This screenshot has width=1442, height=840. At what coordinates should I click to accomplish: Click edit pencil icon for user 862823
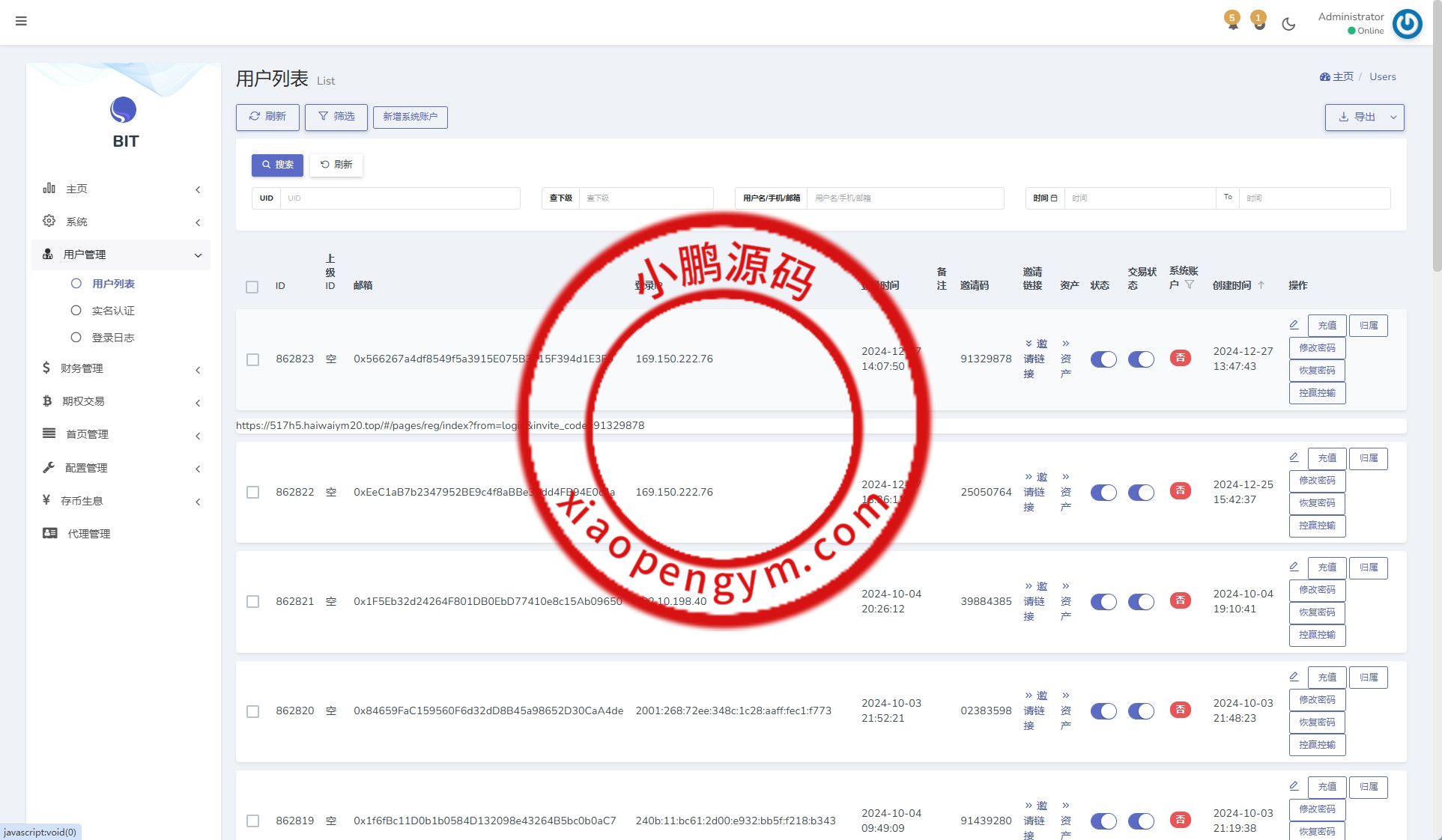pyautogui.click(x=1294, y=325)
